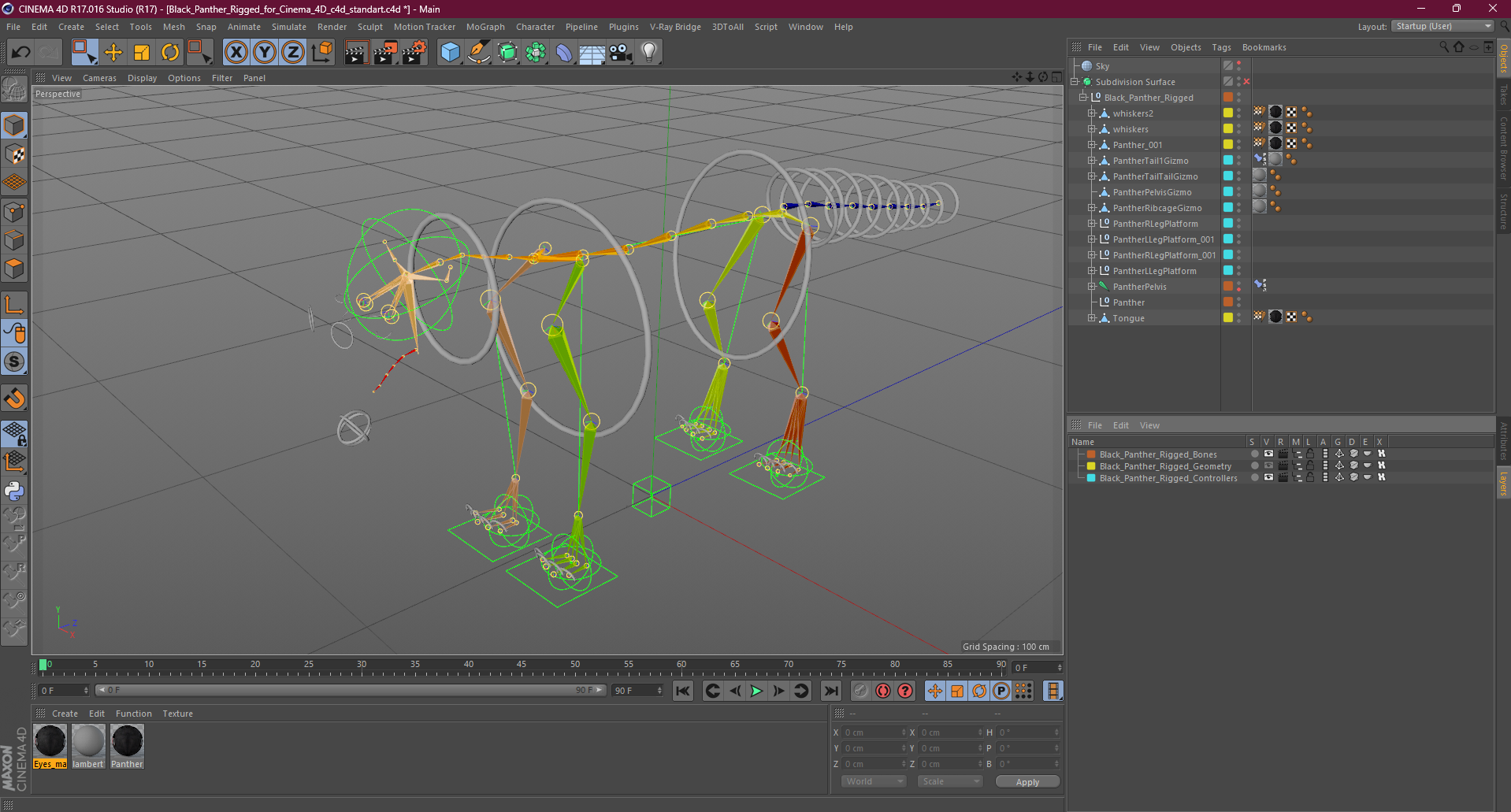This screenshot has width=1511, height=812.
Task: Click Render View clapperboard icon
Action: pos(356,53)
